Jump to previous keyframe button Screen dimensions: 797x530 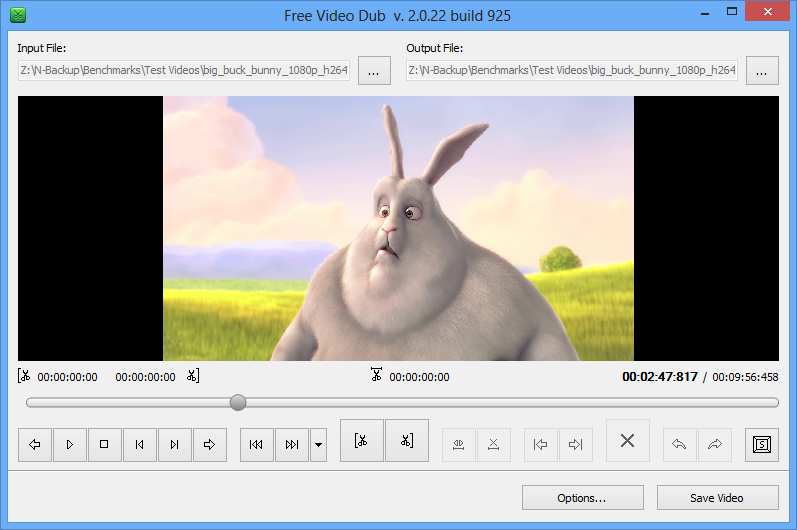(x=256, y=445)
